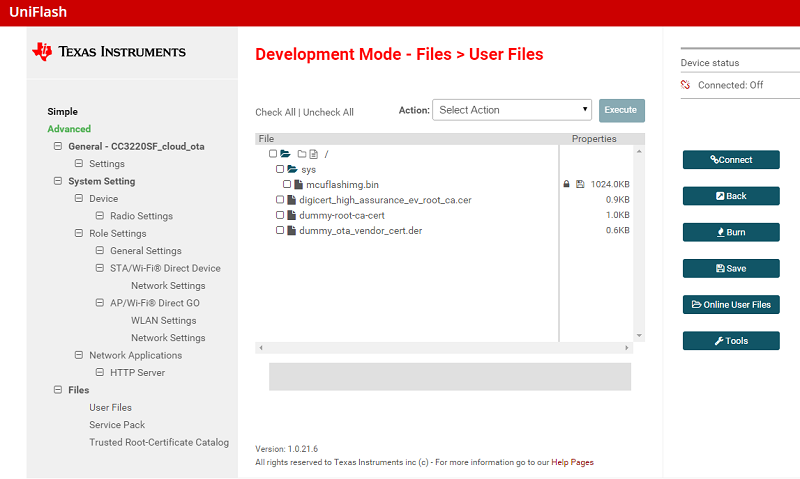
Task: Click the sys folder name
Action: point(308,169)
